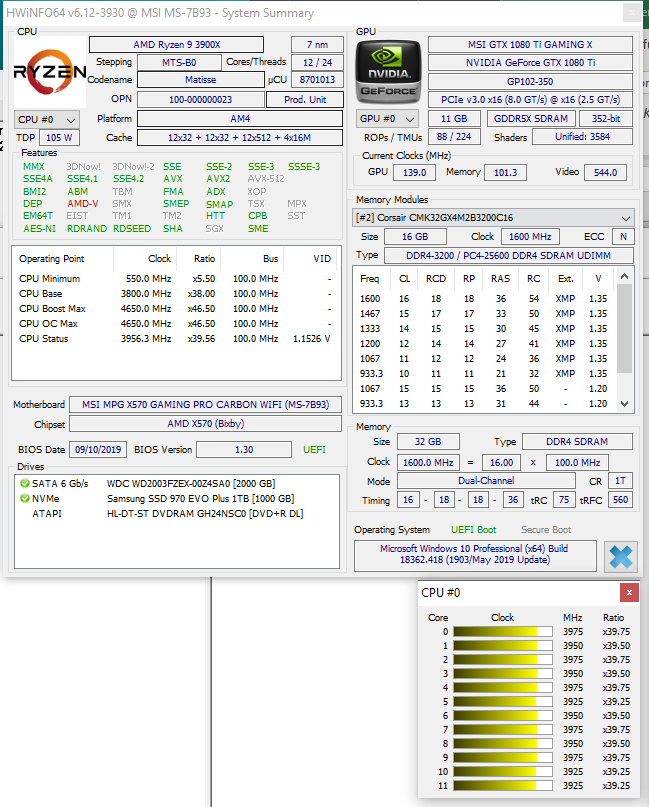
Task: Click the memory clock 1600.0 MHz field
Action: [428, 462]
